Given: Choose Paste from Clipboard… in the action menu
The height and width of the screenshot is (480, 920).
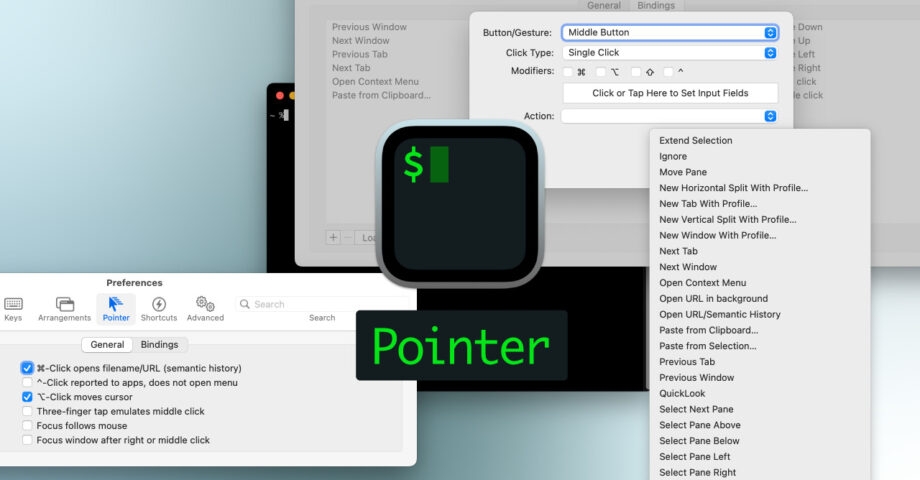Looking at the screenshot, I should 708,330.
